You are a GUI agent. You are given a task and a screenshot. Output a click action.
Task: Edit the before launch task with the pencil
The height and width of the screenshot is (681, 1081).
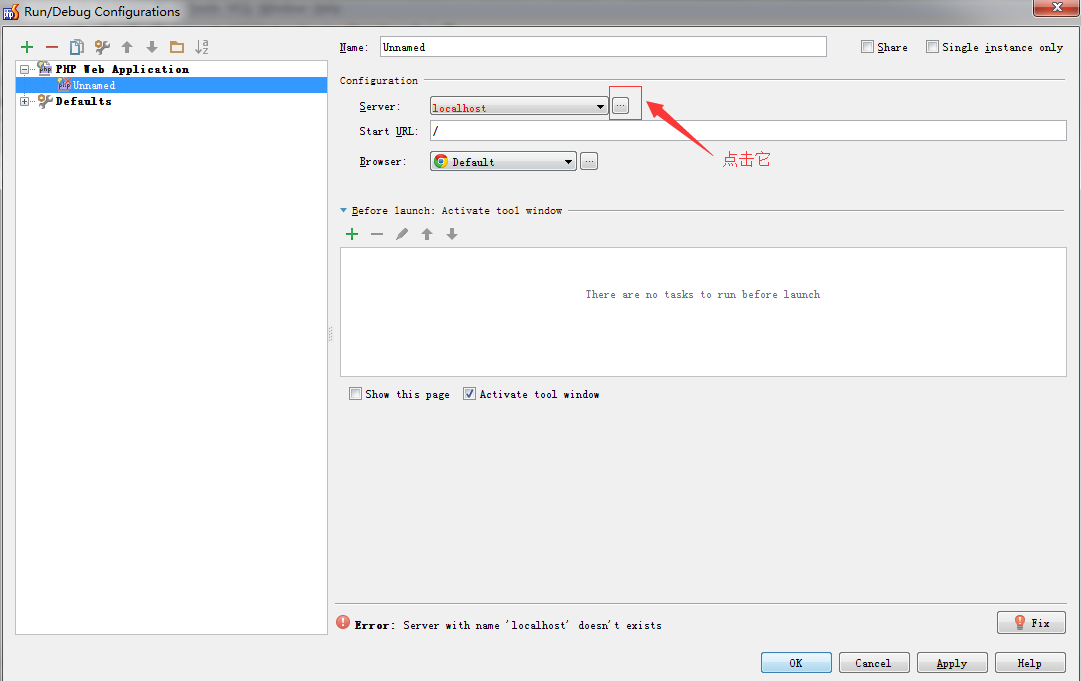(x=402, y=234)
